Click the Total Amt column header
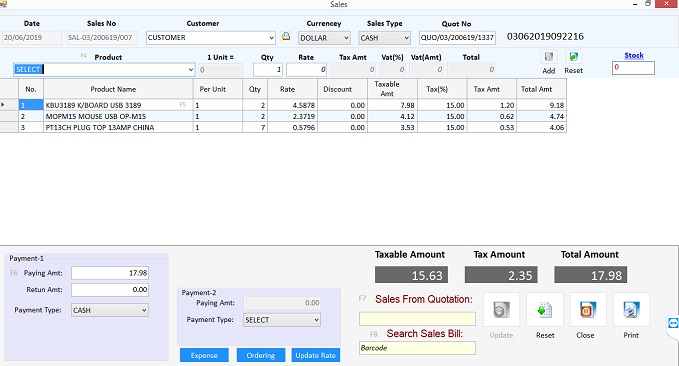The image size is (679, 366). (x=541, y=89)
